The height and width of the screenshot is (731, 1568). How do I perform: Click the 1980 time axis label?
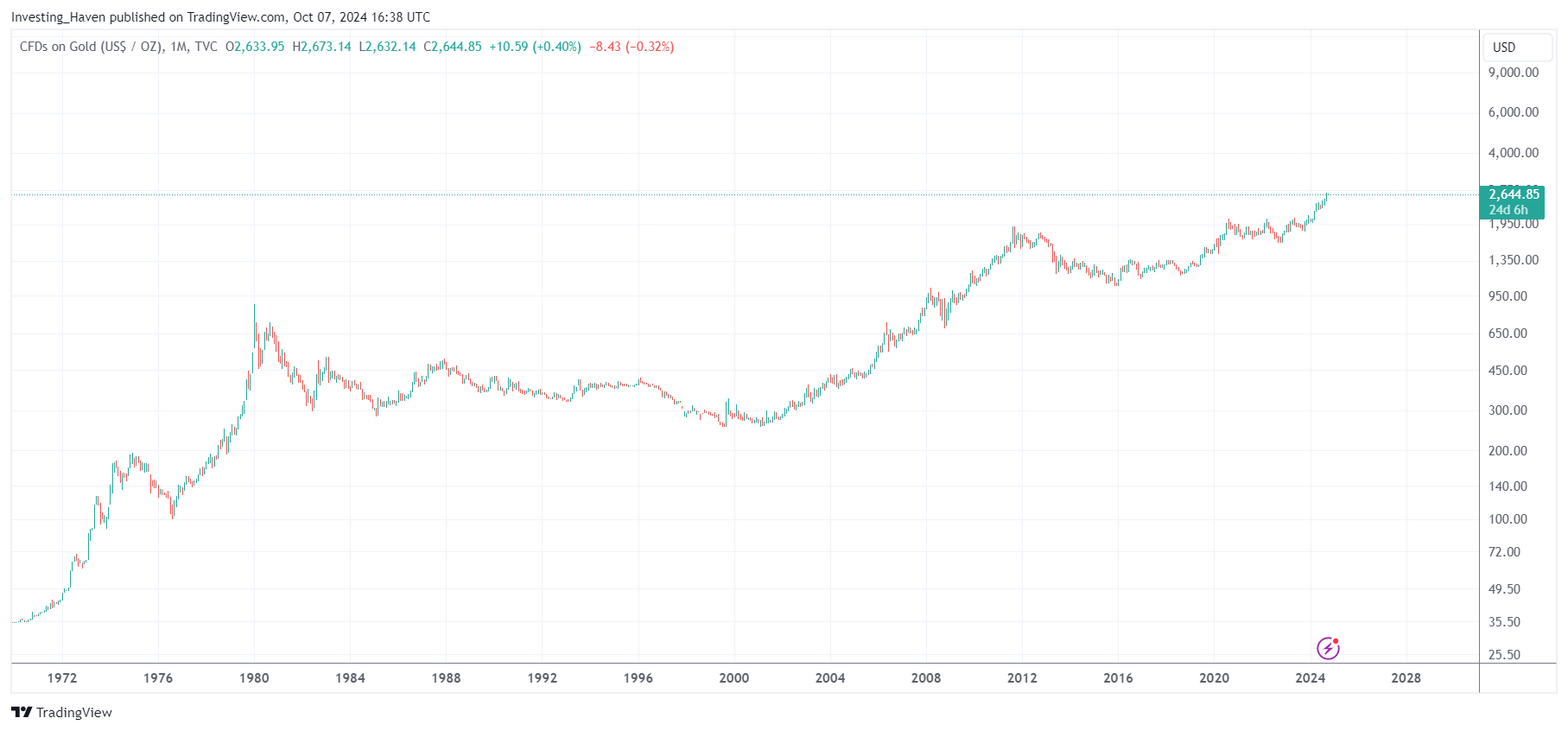[x=254, y=678]
